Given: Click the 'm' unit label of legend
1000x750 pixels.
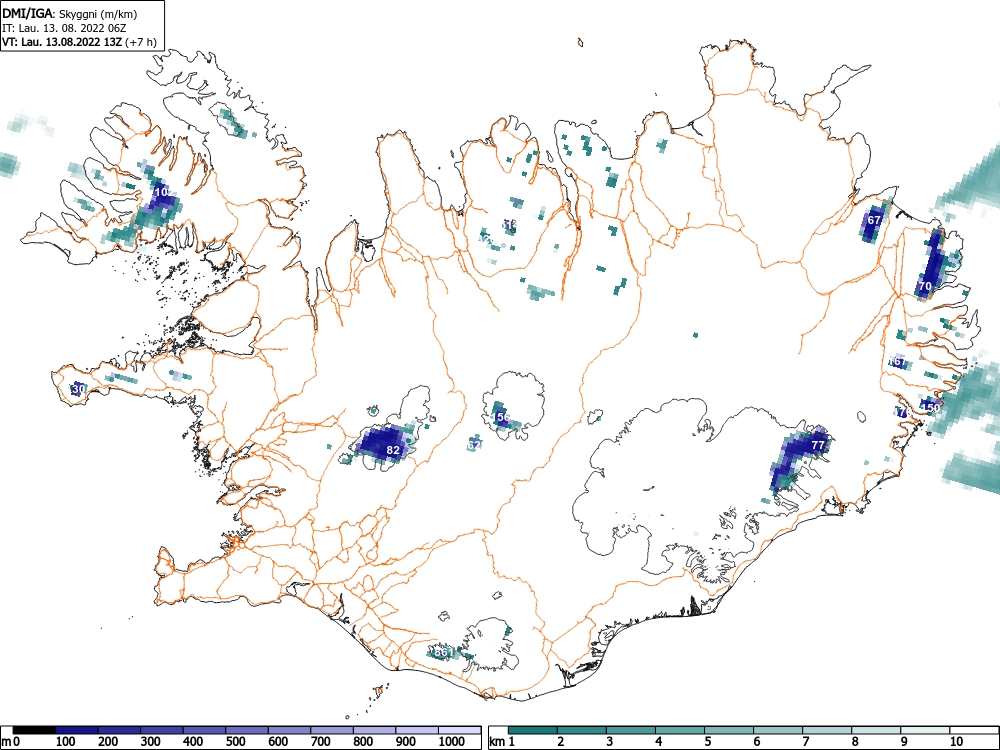Looking at the screenshot, I should 6,742.
